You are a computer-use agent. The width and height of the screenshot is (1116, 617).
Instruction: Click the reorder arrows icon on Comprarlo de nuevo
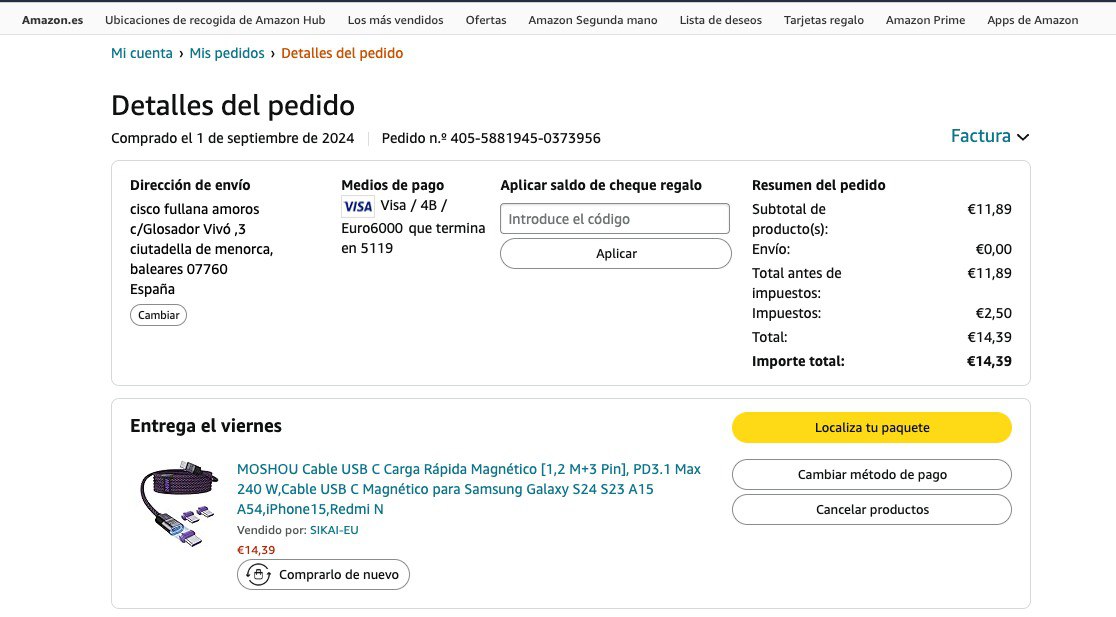(259, 574)
